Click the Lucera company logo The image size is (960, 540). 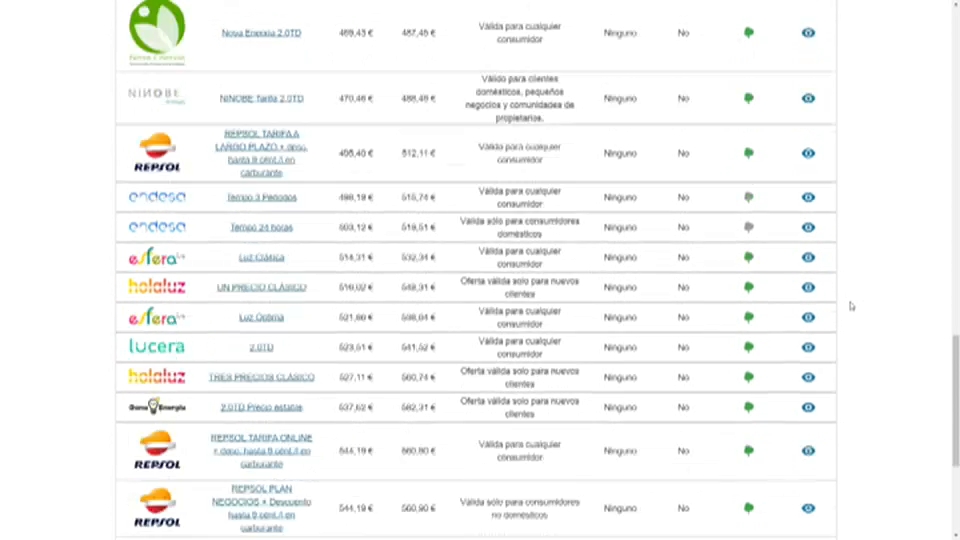click(157, 347)
